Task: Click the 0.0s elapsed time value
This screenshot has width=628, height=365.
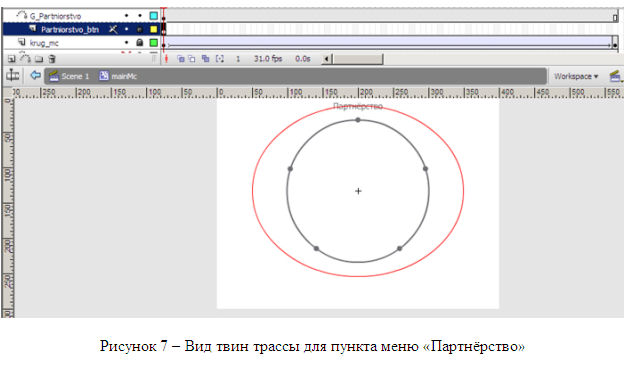Action: pos(303,59)
